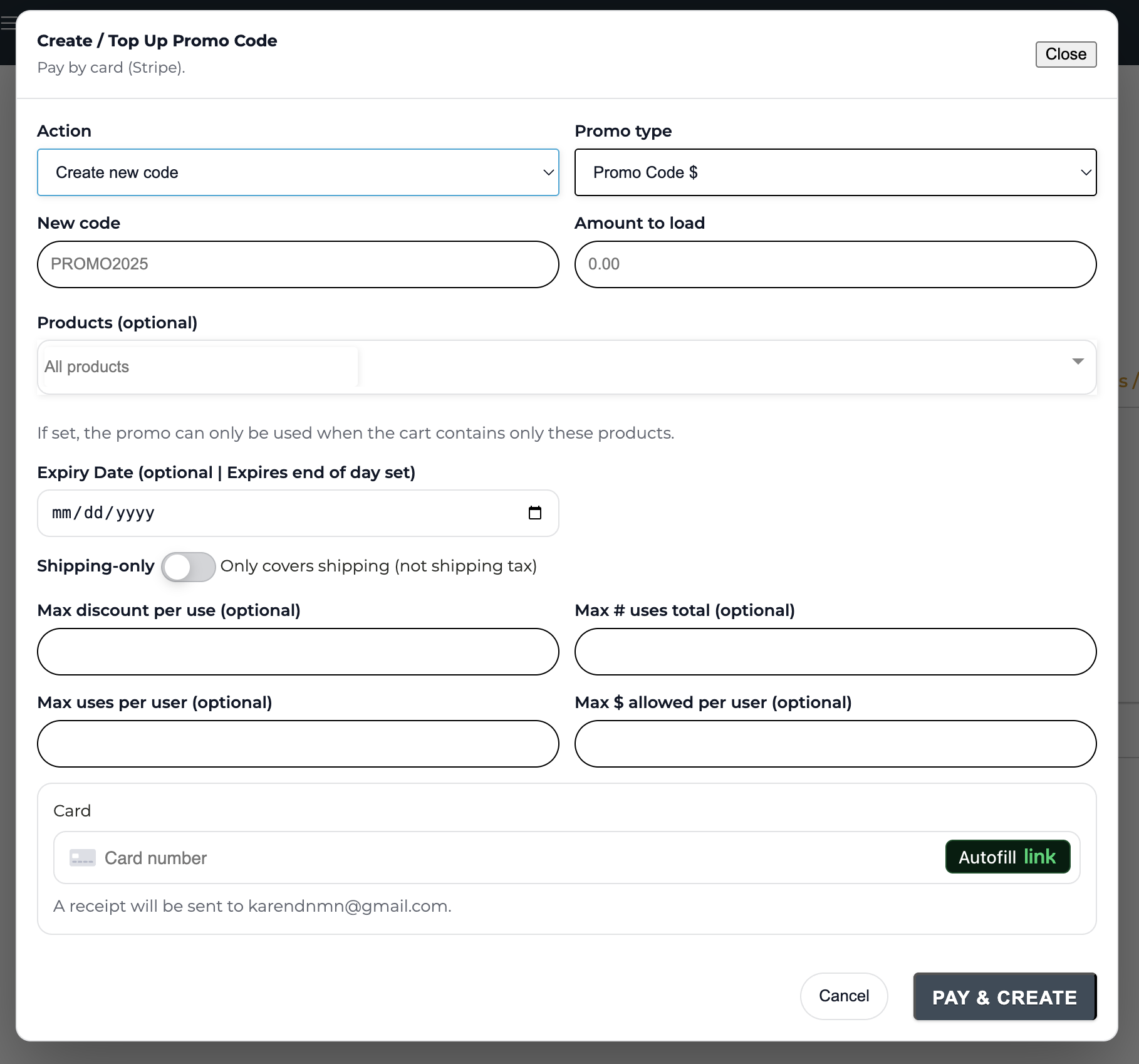
Task: Click the Card number input
Action: point(501,858)
